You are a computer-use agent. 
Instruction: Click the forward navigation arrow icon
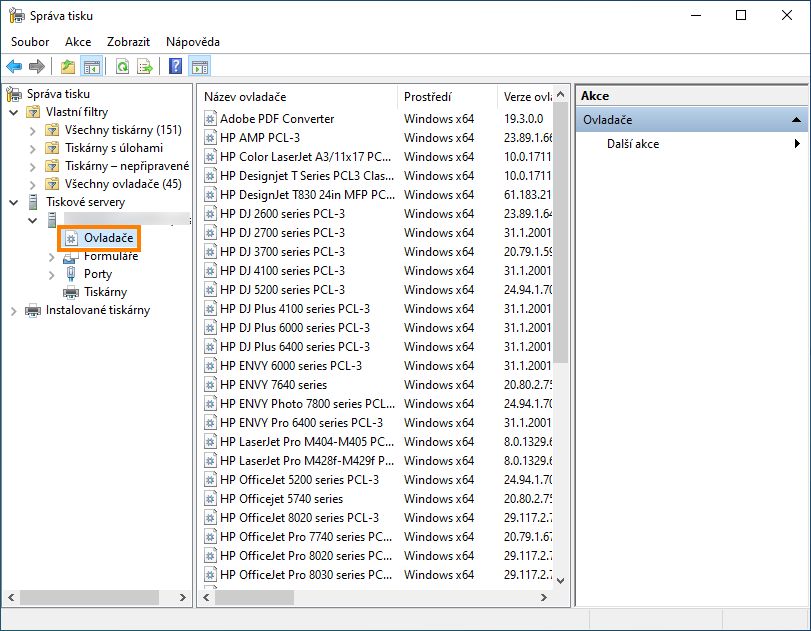(37, 66)
